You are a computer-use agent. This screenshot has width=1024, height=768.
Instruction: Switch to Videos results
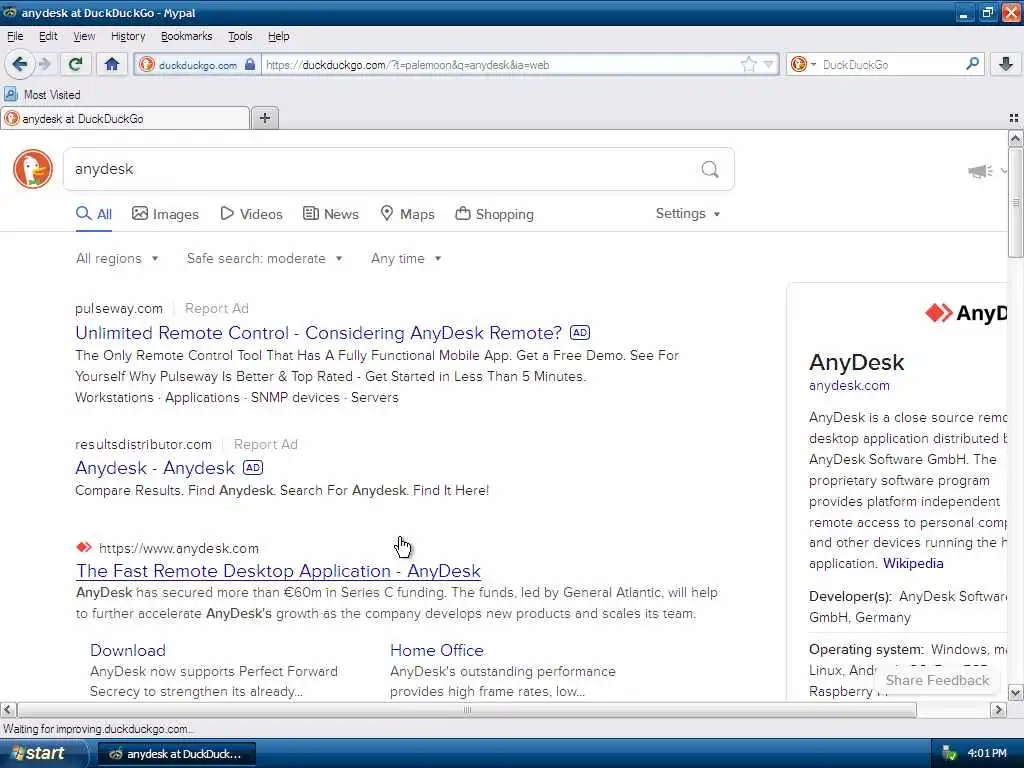251,214
